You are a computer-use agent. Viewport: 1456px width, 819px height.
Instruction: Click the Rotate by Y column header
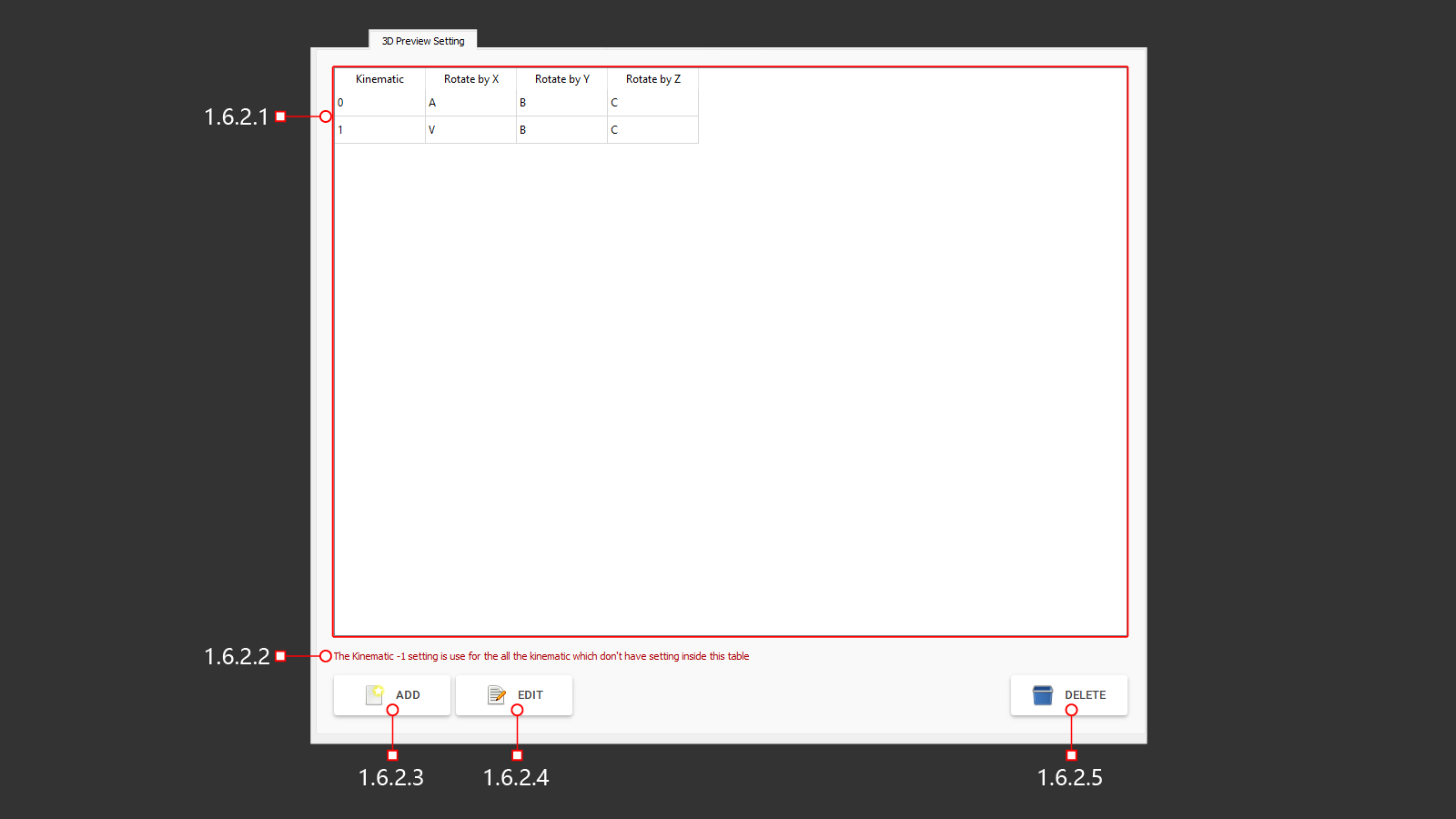click(561, 79)
